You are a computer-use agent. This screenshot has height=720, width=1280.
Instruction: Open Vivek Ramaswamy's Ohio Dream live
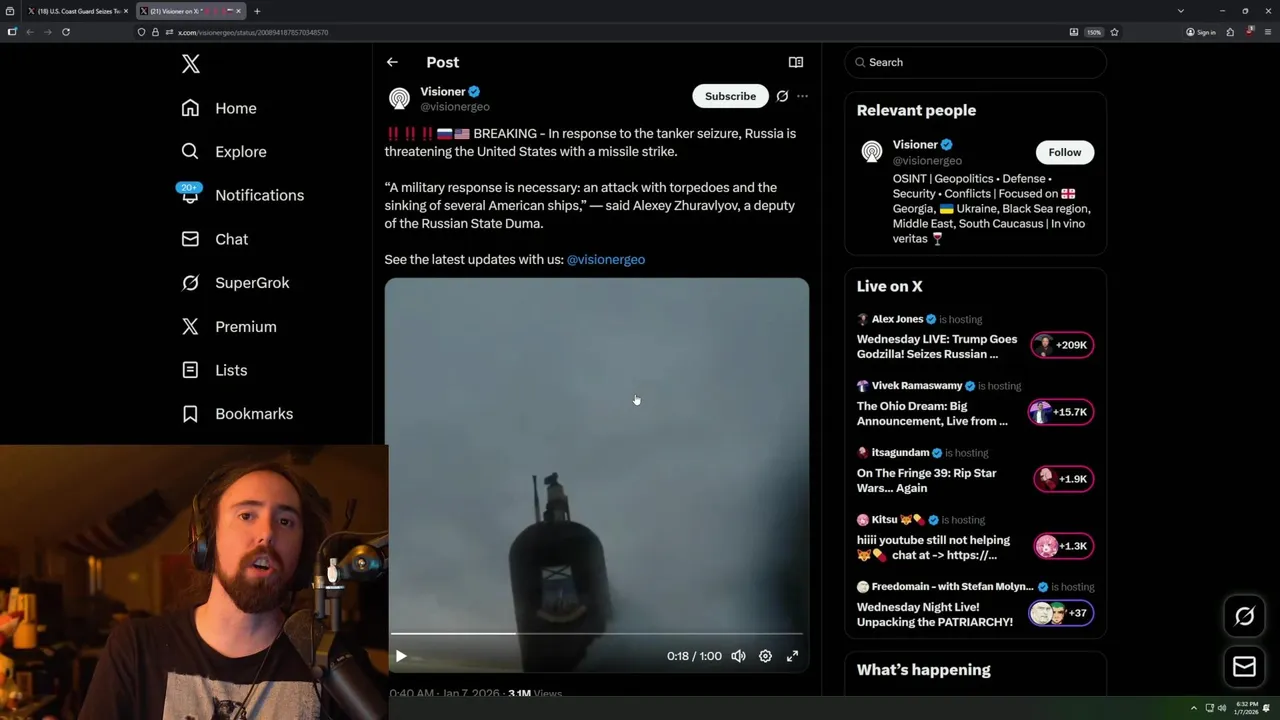click(x=932, y=414)
